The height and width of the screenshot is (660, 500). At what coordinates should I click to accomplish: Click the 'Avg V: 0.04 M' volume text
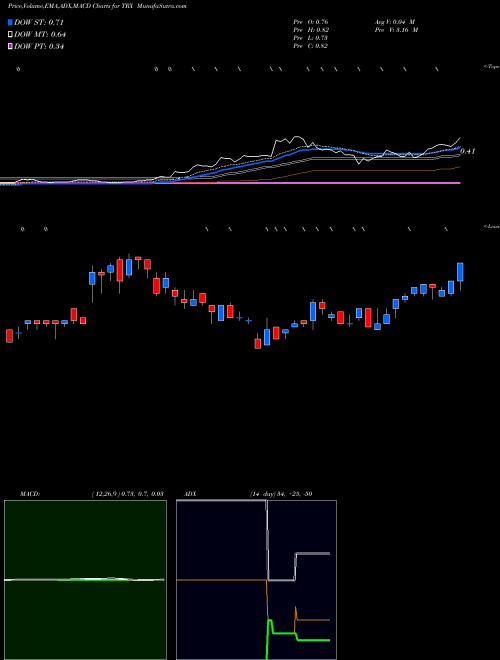[395, 21]
